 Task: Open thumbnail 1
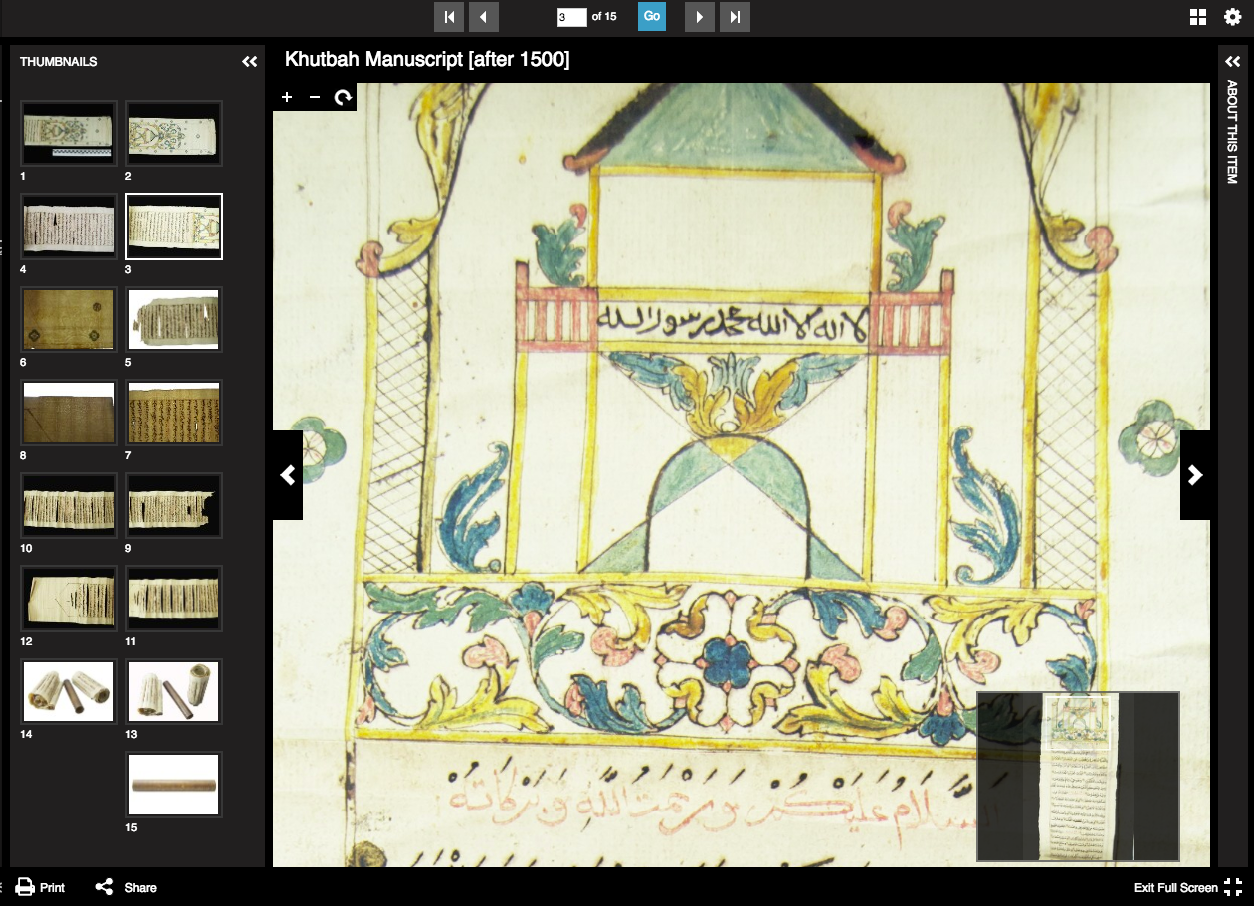[69, 133]
